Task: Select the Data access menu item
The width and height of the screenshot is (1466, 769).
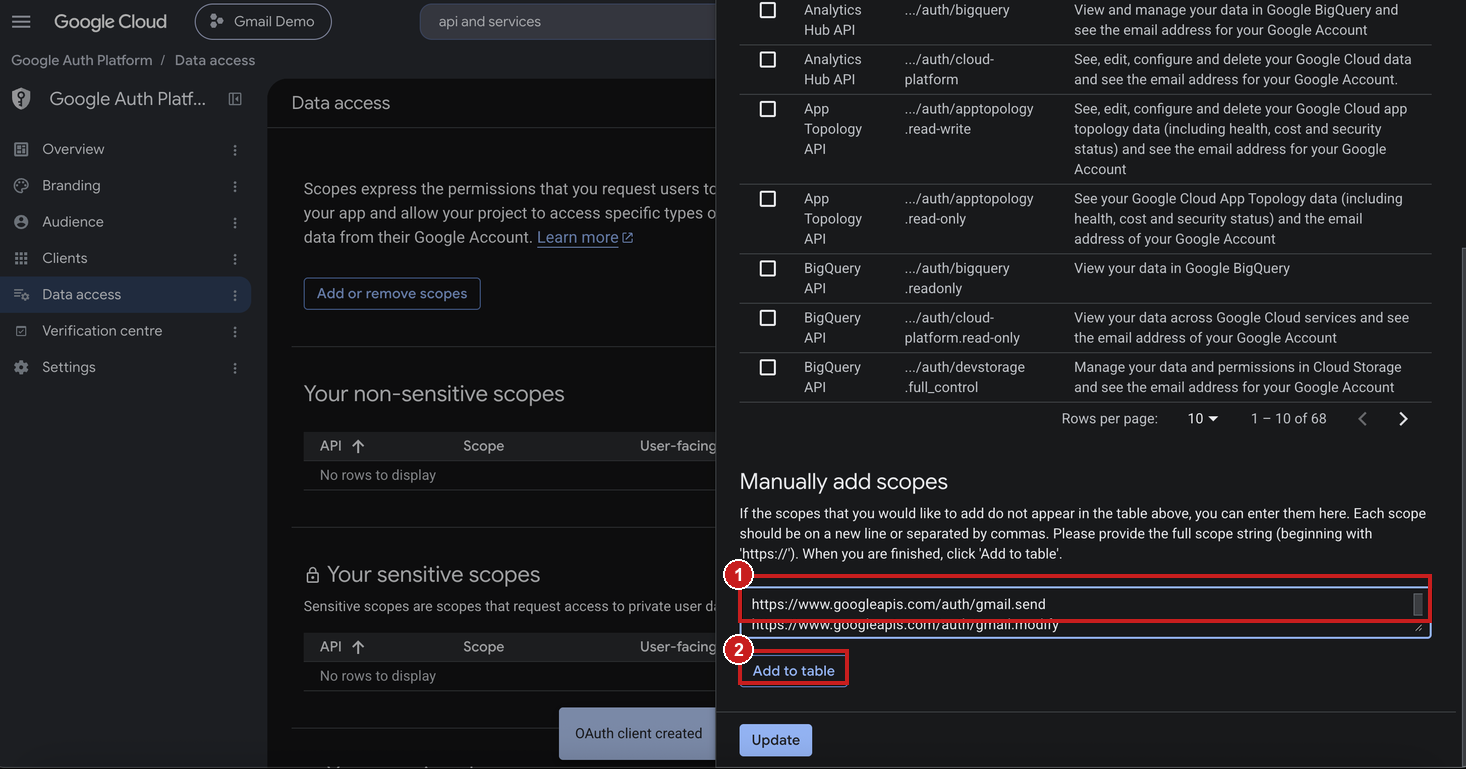Action: [125, 295]
